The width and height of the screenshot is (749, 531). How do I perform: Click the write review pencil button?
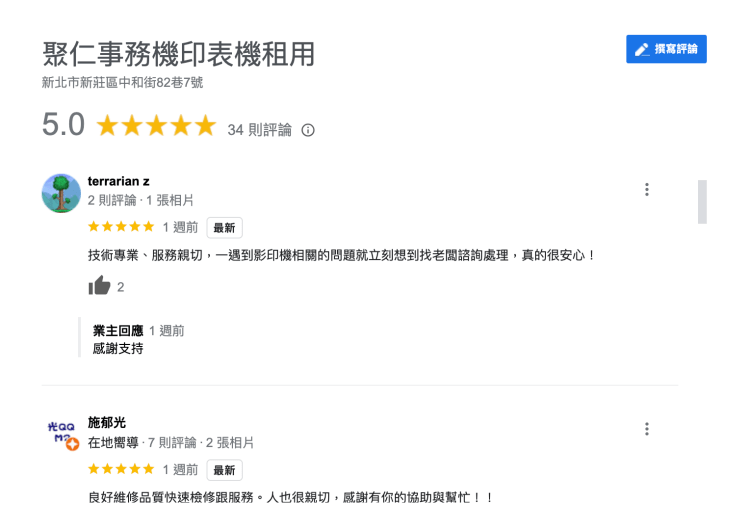[666, 49]
